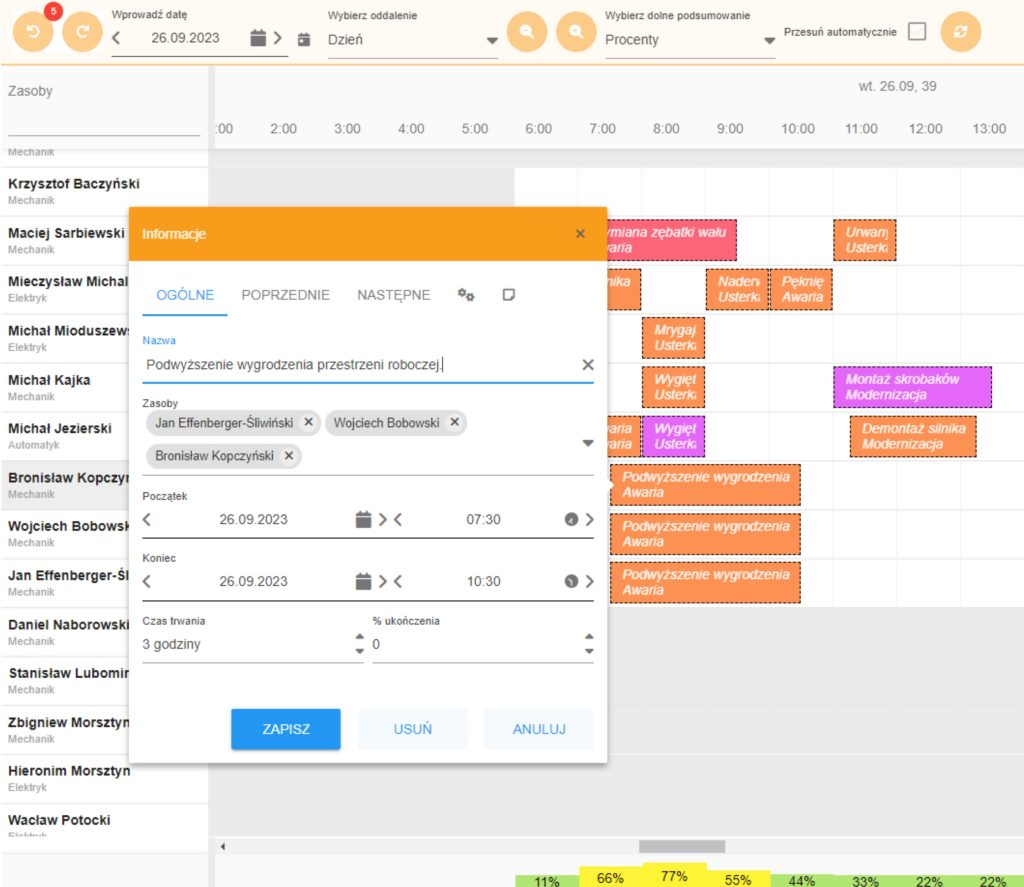Click the orange refresh button in toolbar
This screenshot has height=887, width=1024.
pos(960,31)
